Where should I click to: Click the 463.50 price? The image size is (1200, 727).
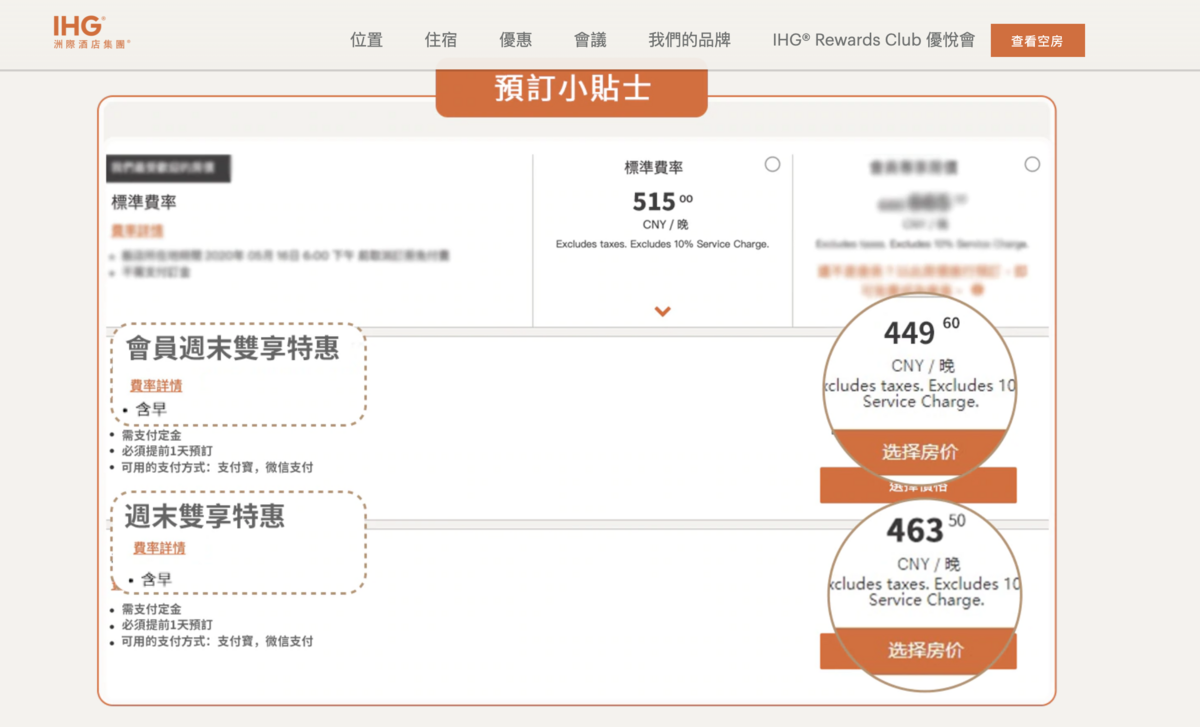pos(926,529)
